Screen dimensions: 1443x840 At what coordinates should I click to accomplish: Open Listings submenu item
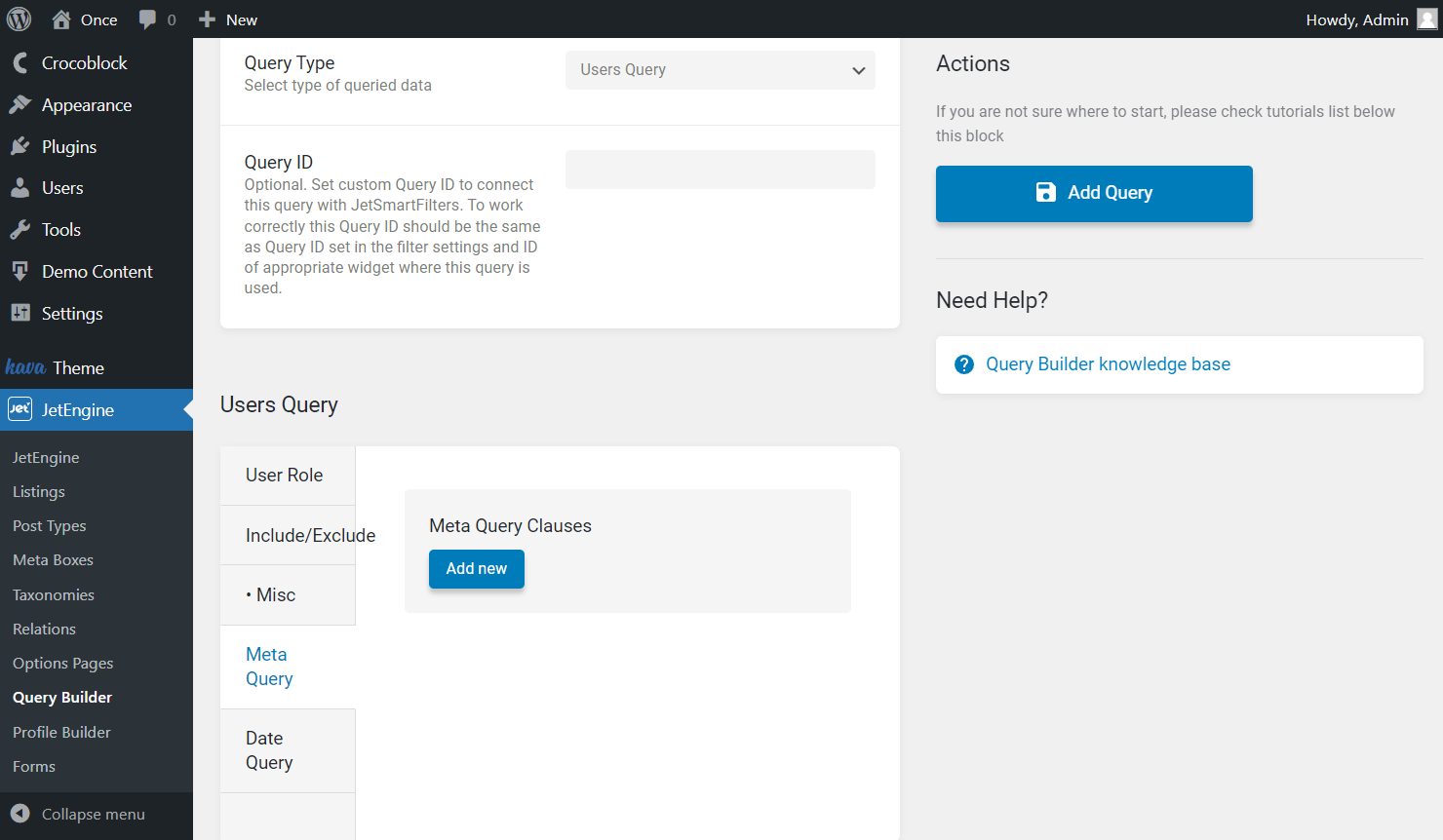coord(39,492)
